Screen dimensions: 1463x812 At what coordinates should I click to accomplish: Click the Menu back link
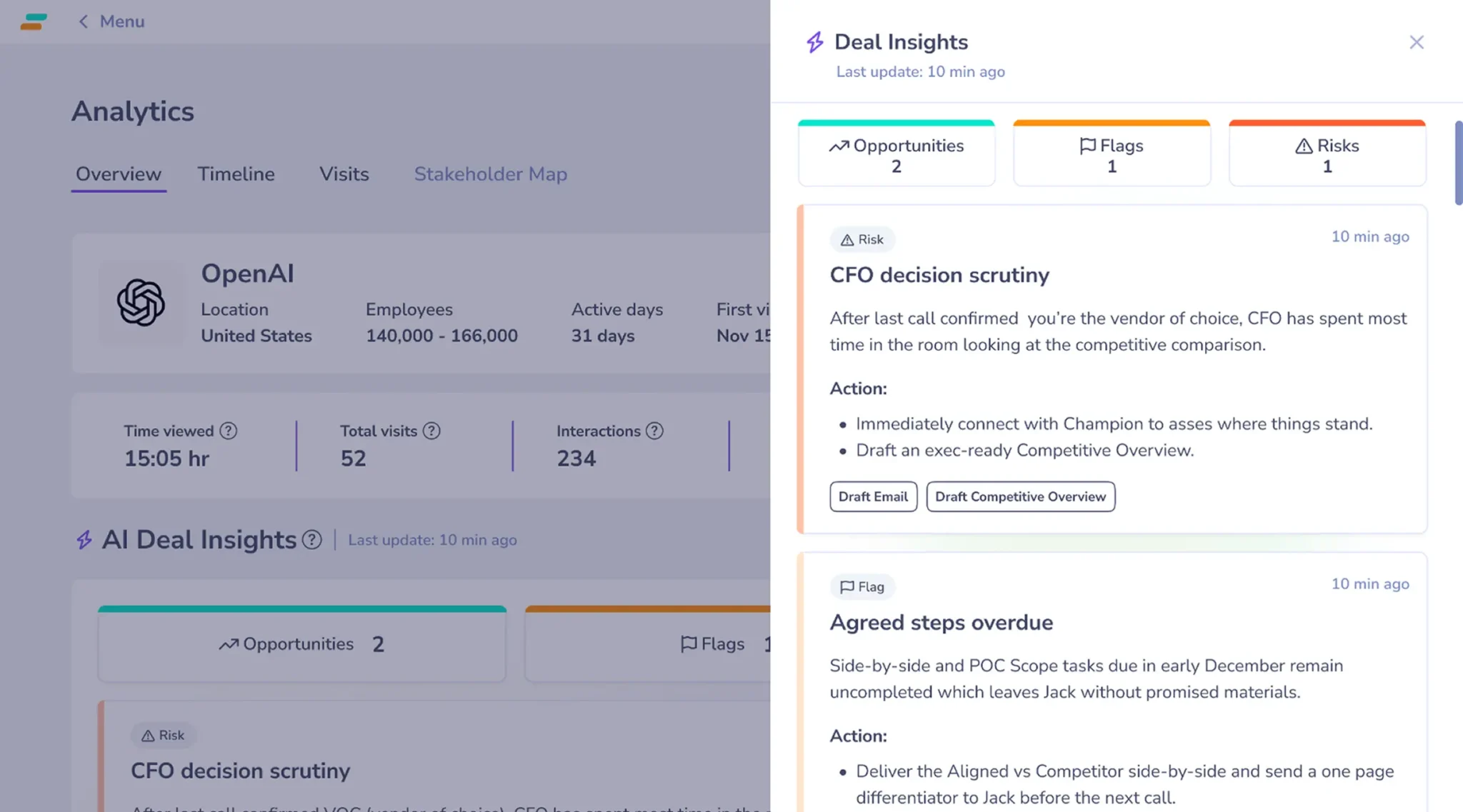coord(111,21)
